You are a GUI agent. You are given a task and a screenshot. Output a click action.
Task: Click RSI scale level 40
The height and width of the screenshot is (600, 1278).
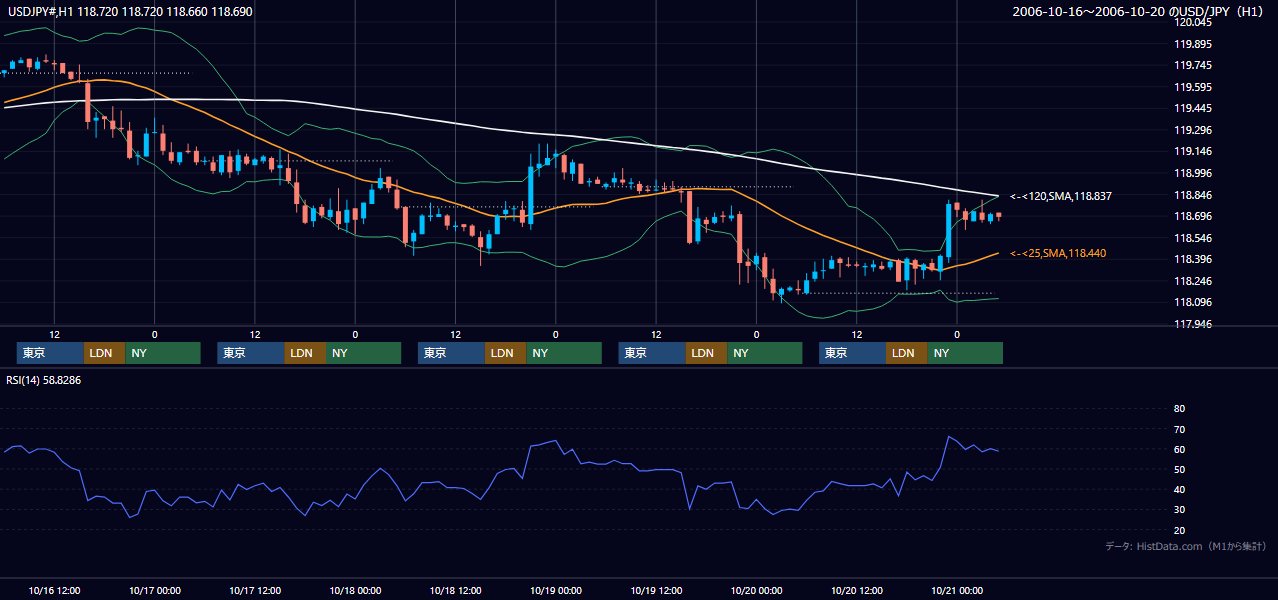1179,489
